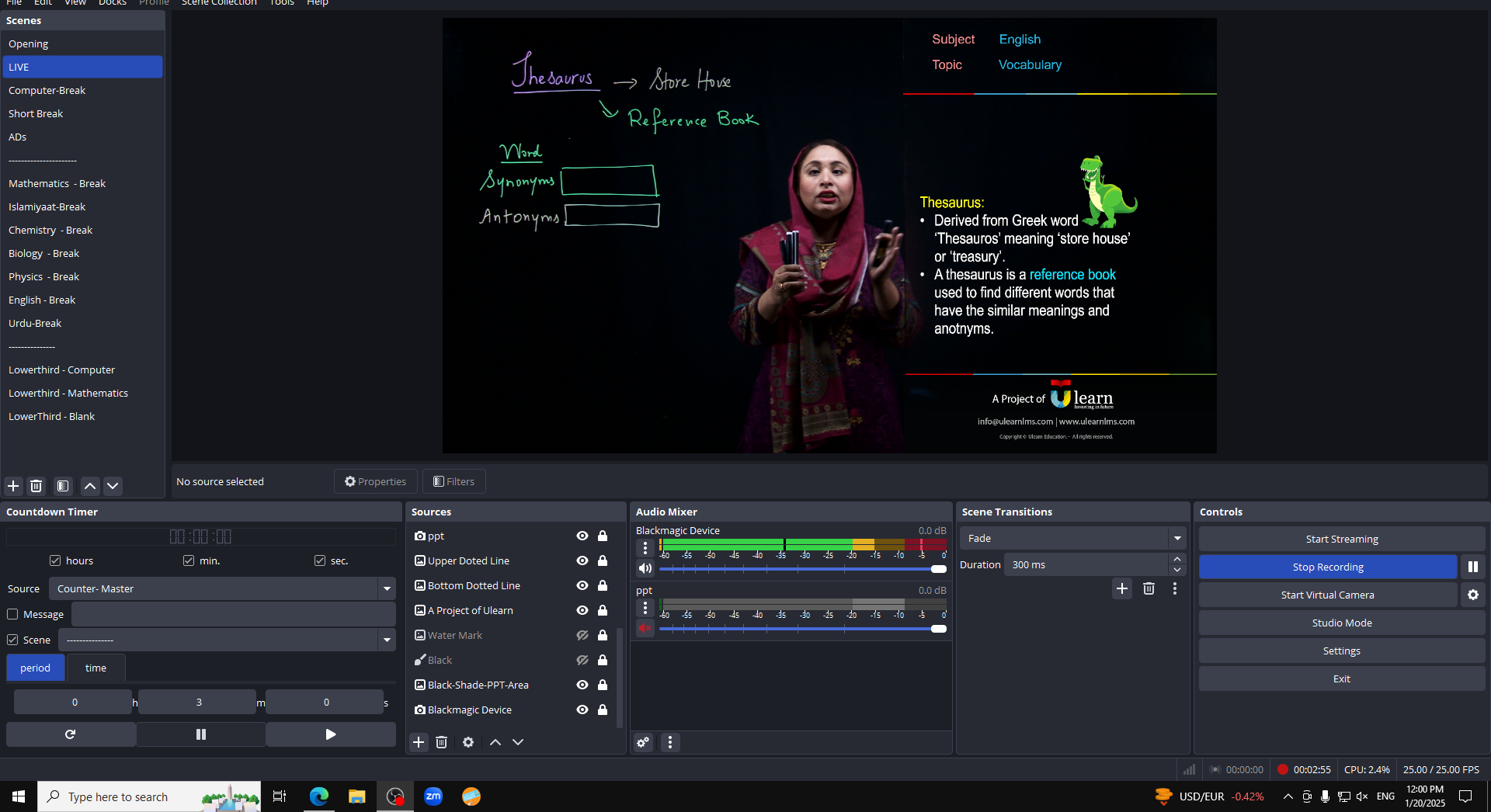Disable the Scene checkbox in timer

pos(12,640)
